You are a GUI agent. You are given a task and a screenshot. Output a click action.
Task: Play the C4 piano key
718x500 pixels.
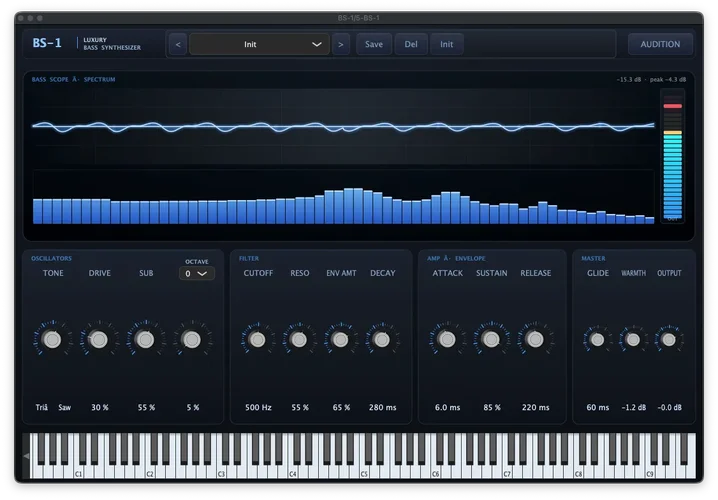click(293, 470)
